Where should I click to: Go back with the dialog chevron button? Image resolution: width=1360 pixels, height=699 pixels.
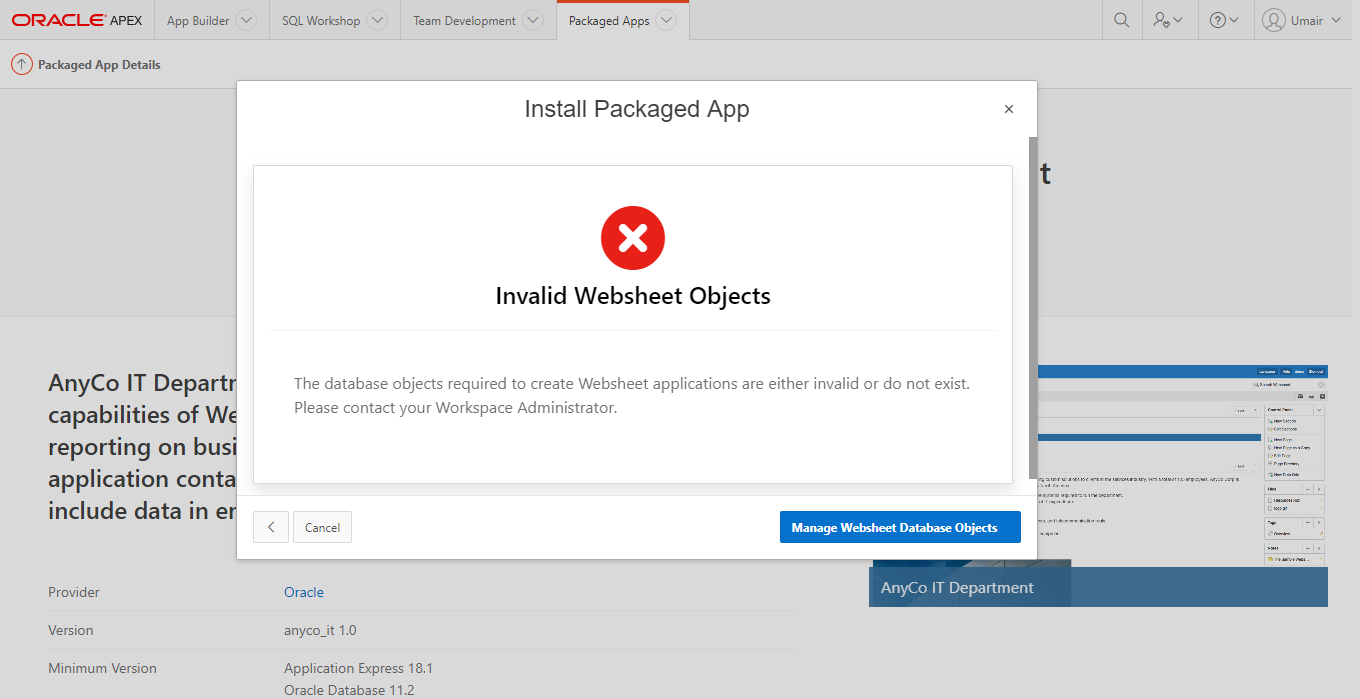271,527
